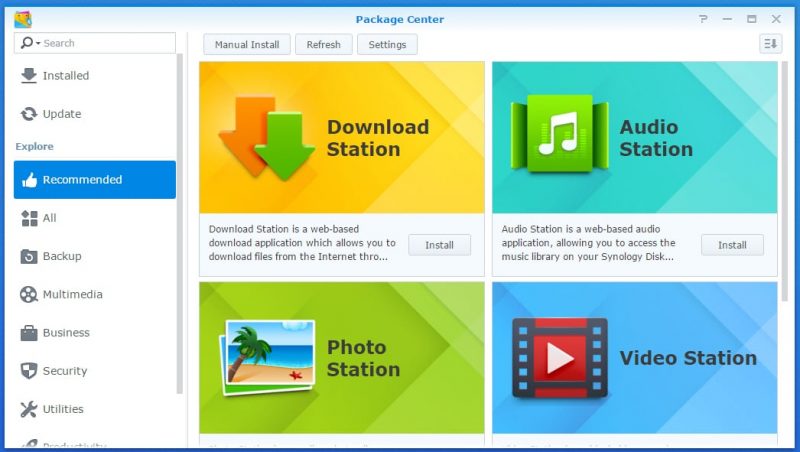Click the Audio Station description text
The height and width of the screenshot is (452, 800).
588,243
